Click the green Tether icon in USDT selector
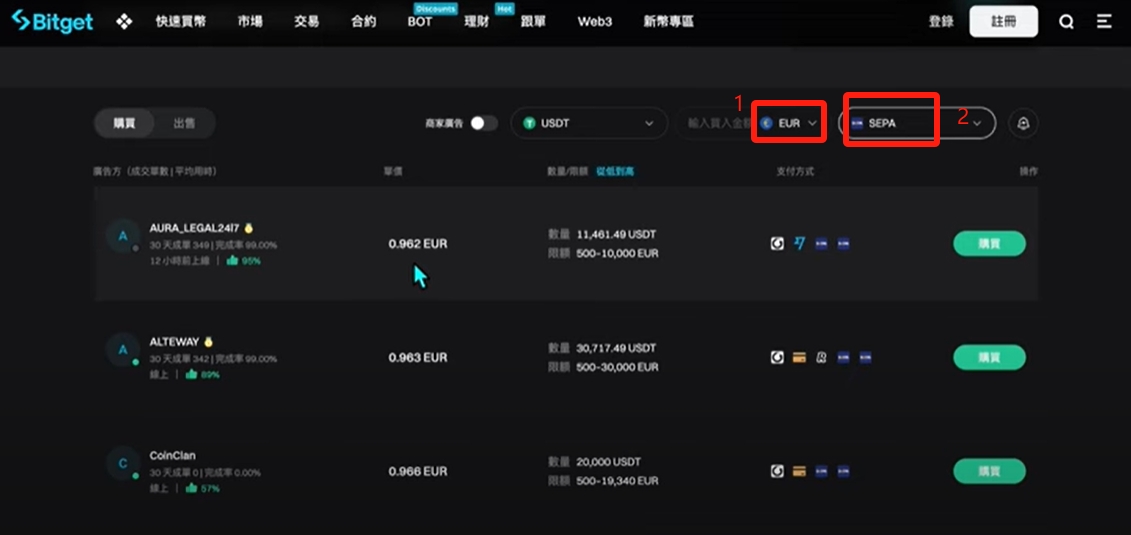Viewport: 1131px width, 535px height. click(x=530, y=123)
